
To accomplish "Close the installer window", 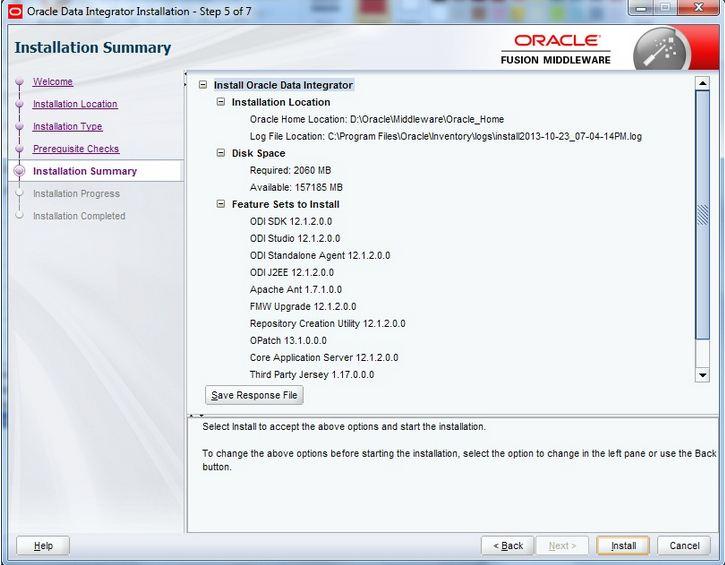I will click(698, 7).
